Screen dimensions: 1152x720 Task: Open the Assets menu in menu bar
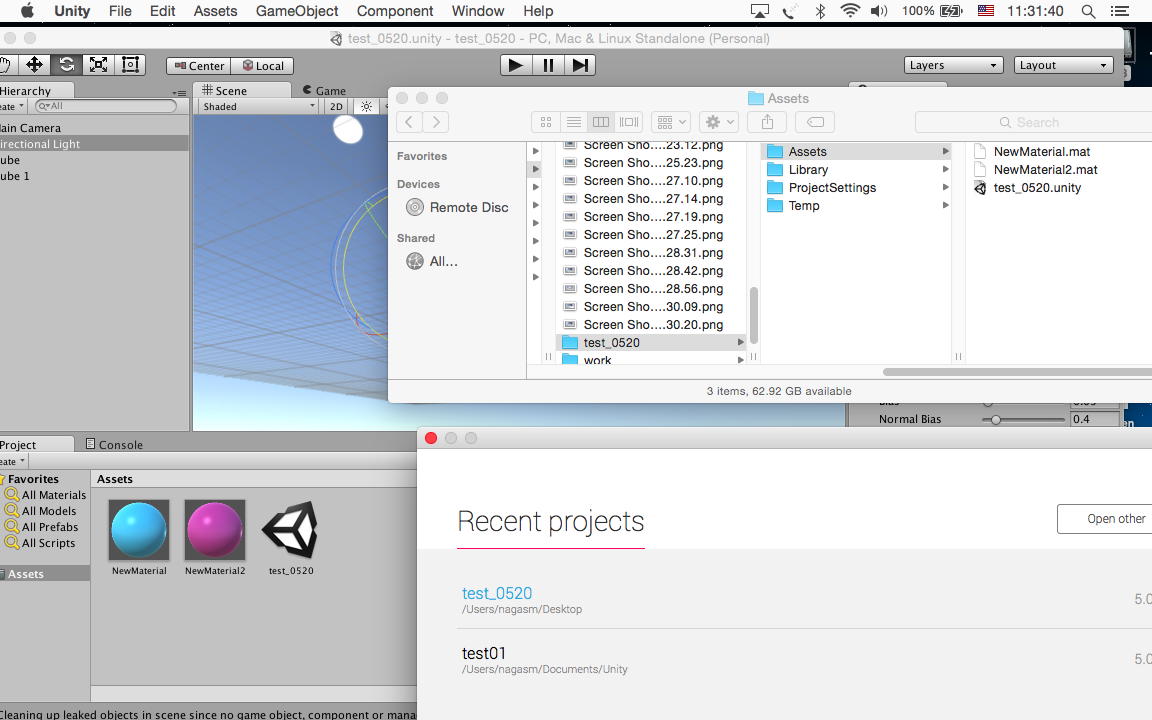(215, 11)
